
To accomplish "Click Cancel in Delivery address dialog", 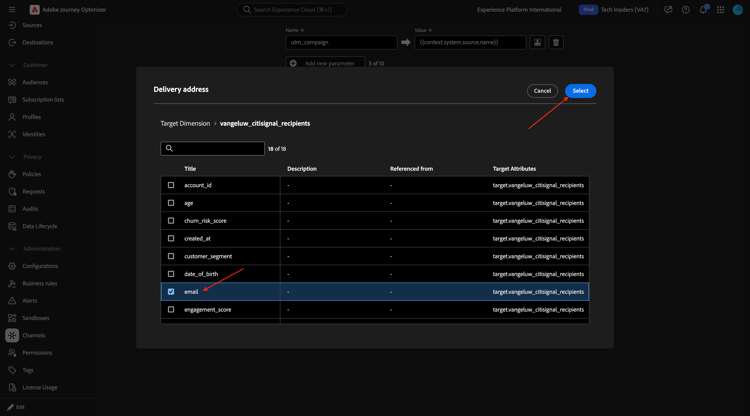I will point(542,91).
